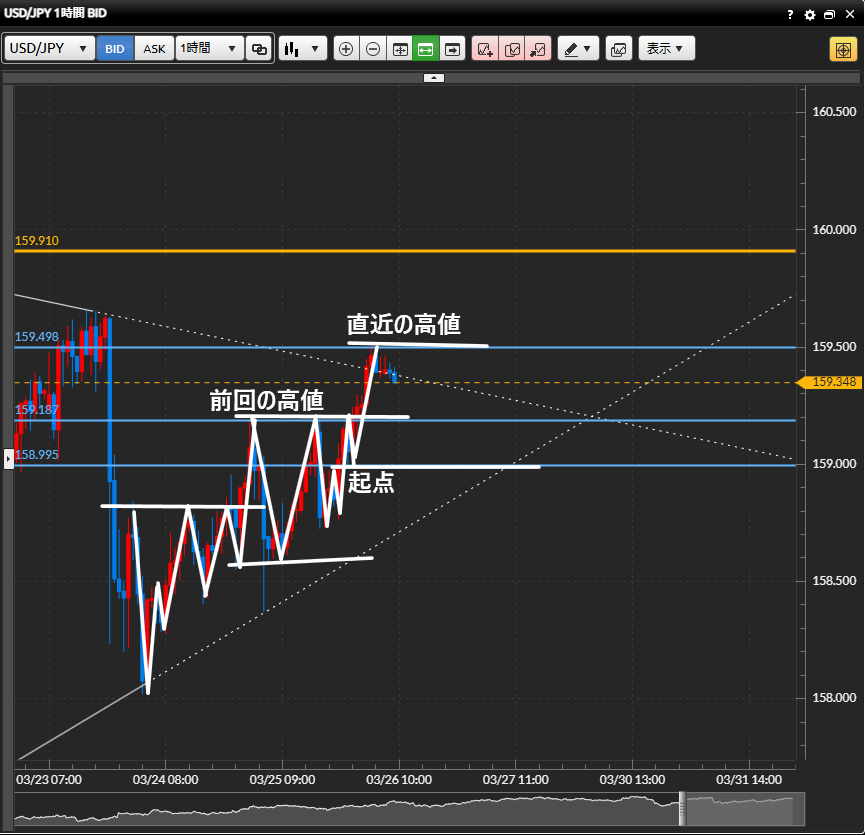Collapse the toolbar using the up-arrow bar
865x835 pixels.
pyautogui.click(x=432, y=77)
